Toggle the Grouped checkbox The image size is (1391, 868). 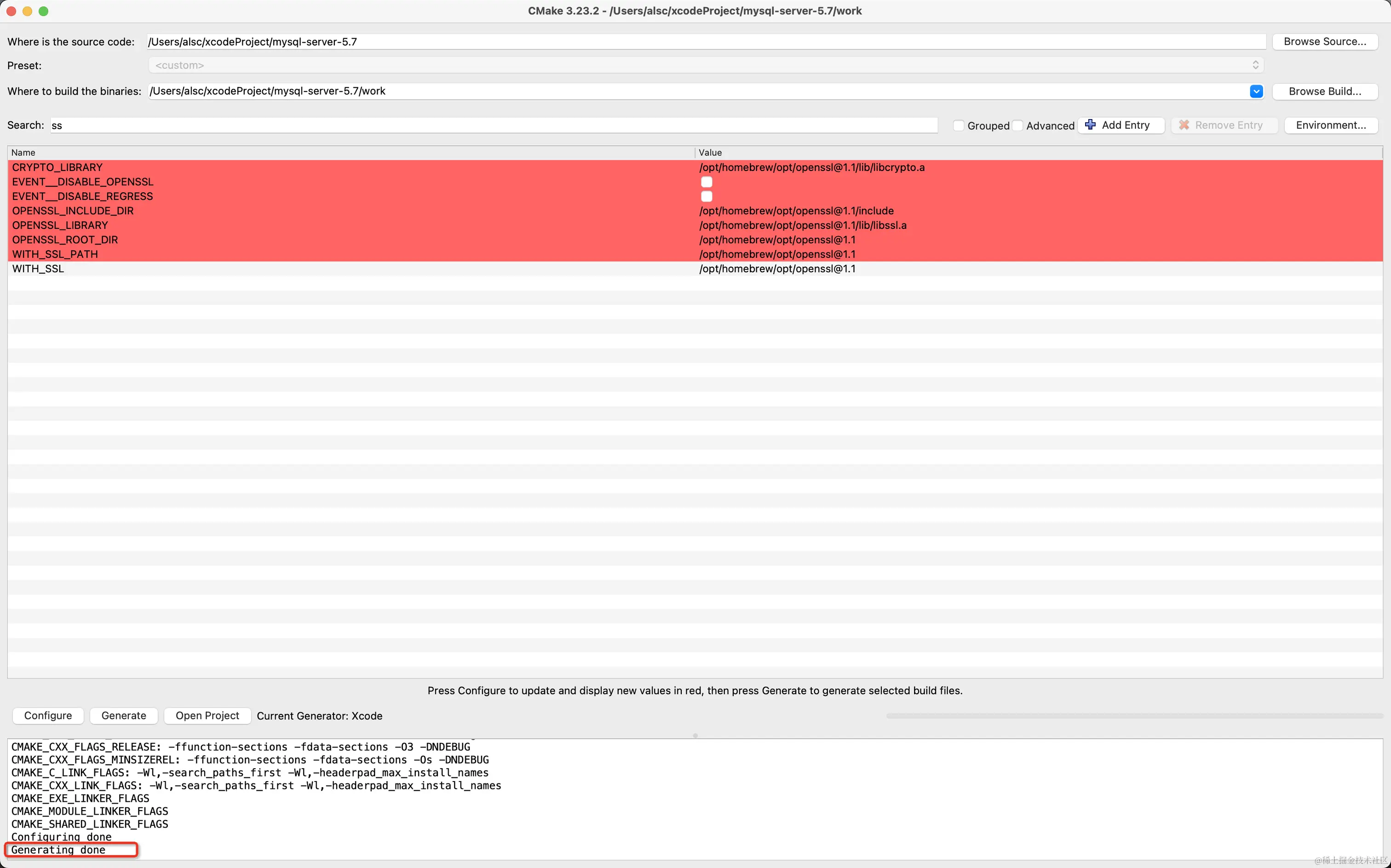[958, 125]
